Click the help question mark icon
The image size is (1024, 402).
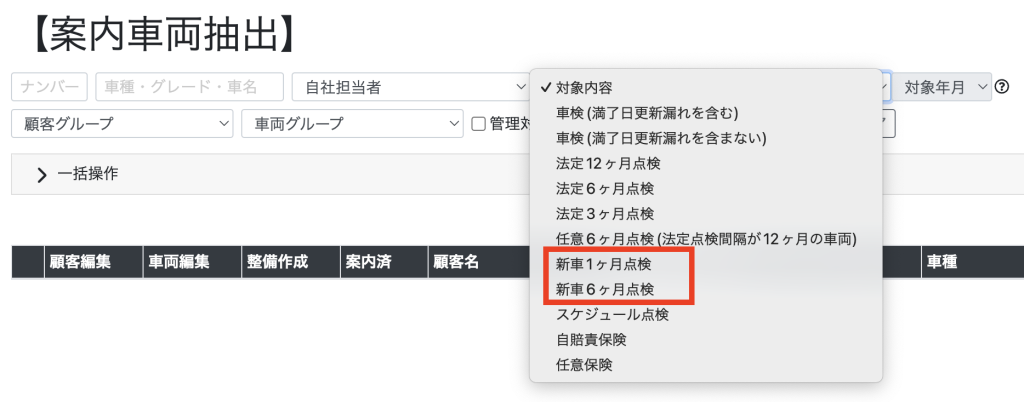[1003, 88]
